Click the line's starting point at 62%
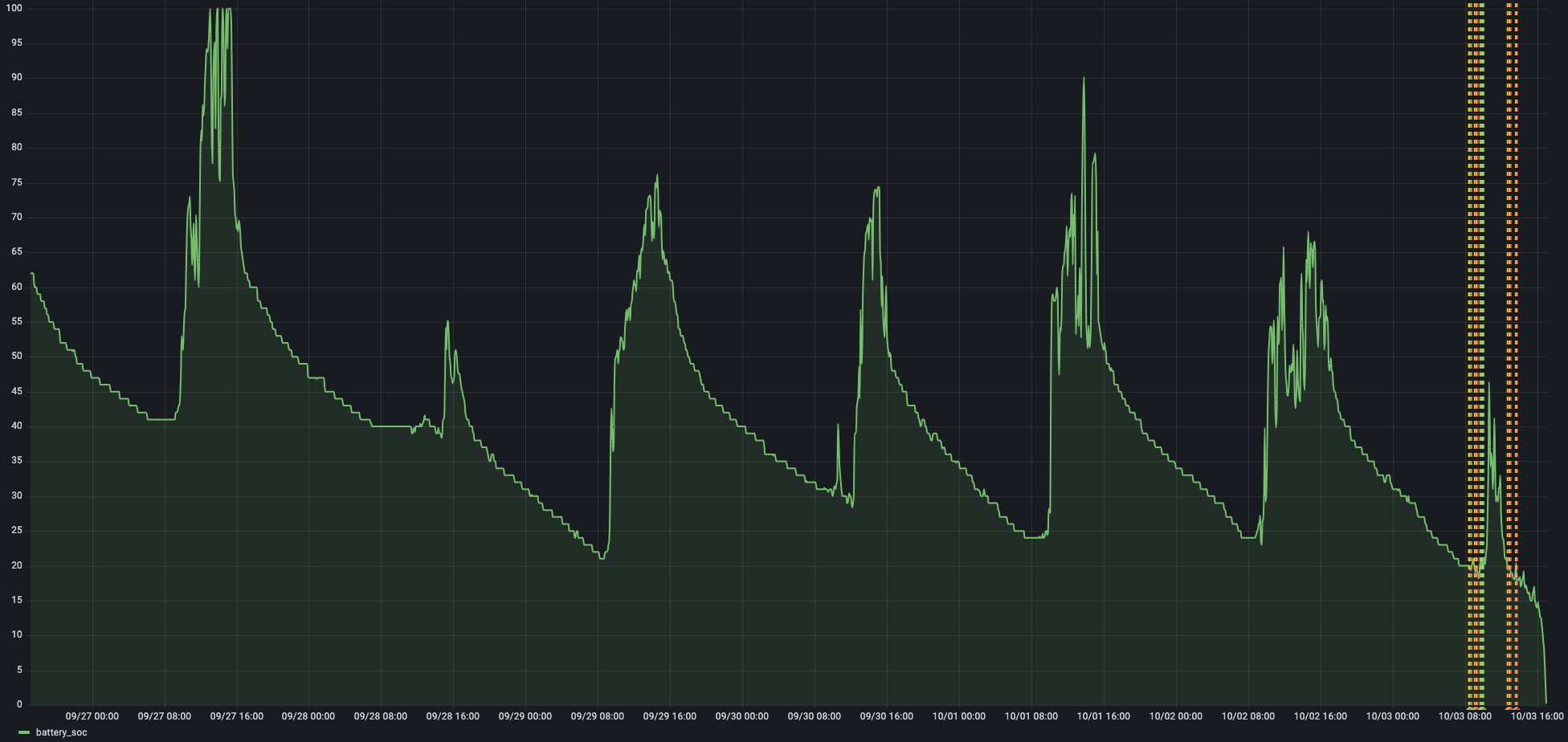The image size is (1568, 742). [x=32, y=274]
